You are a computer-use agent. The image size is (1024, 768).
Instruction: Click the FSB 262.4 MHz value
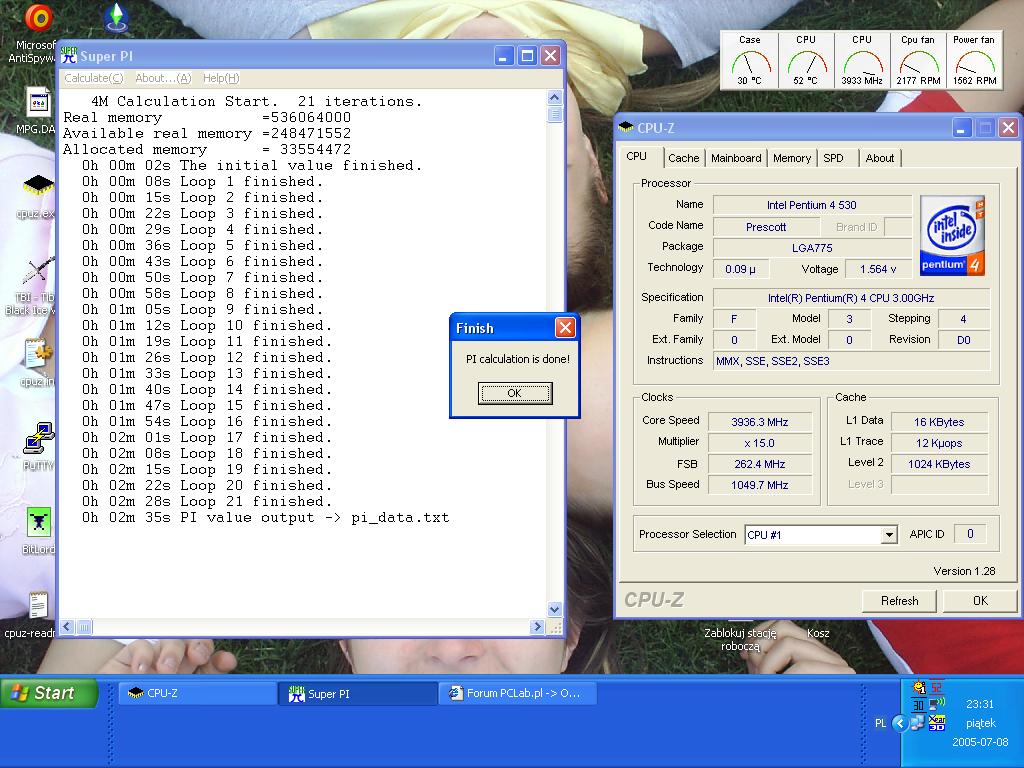pos(760,464)
